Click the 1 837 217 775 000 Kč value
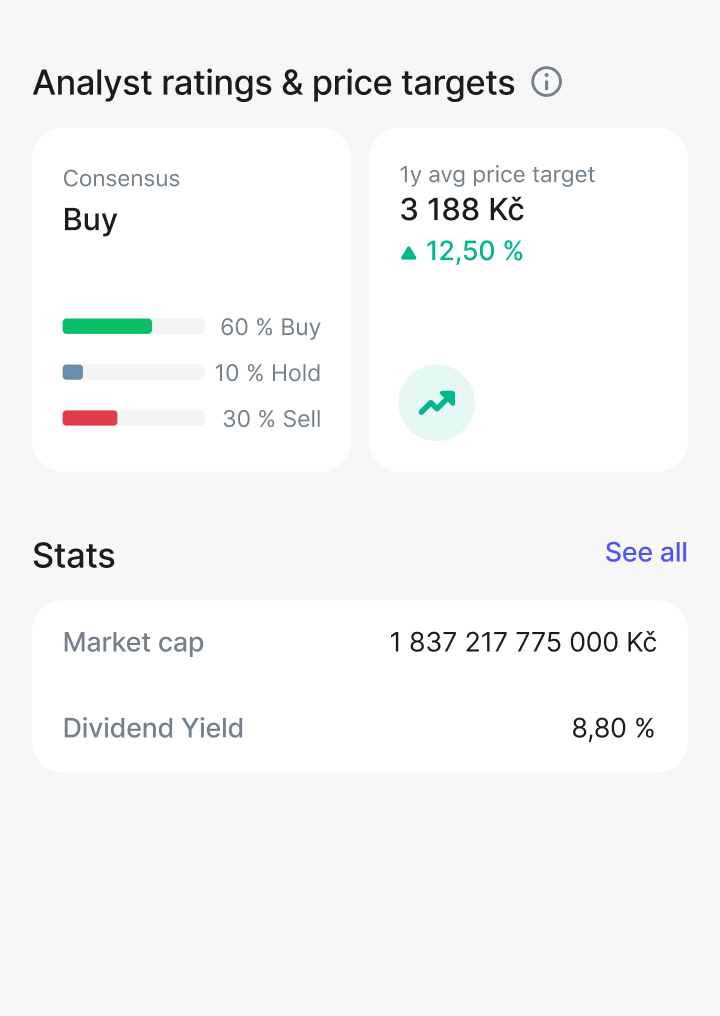The image size is (720, 1016). coord(523,643)
